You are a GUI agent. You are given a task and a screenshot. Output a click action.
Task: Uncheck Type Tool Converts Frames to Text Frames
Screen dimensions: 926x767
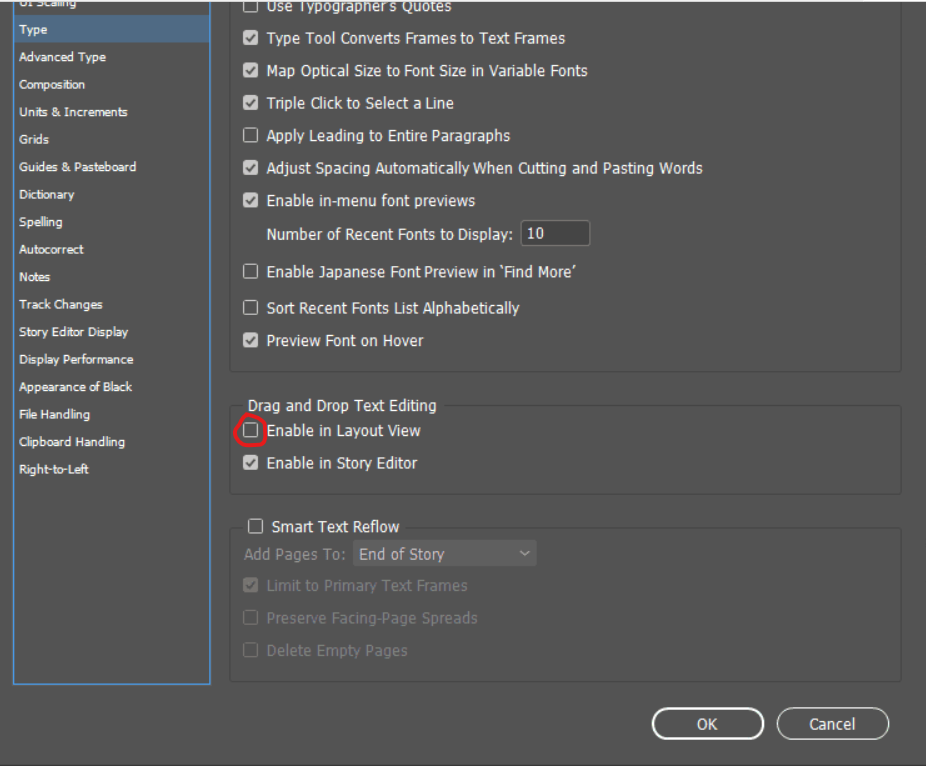click(x=251, y=38)
